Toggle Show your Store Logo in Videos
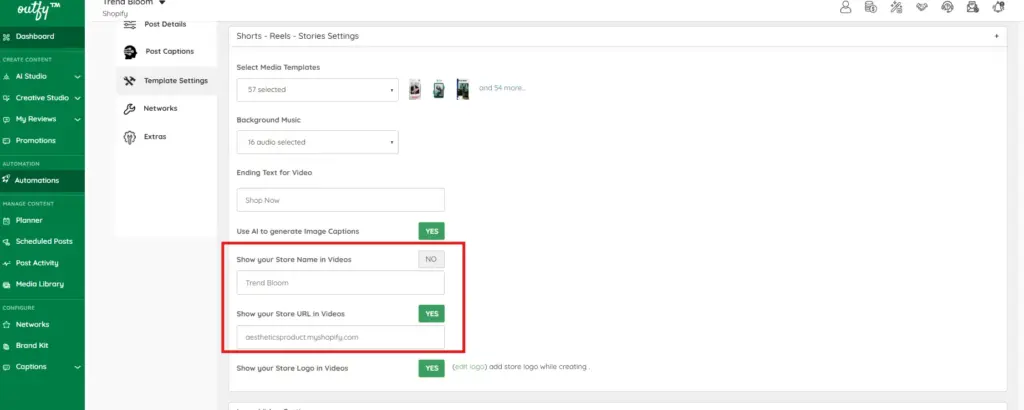 (431, 368)
